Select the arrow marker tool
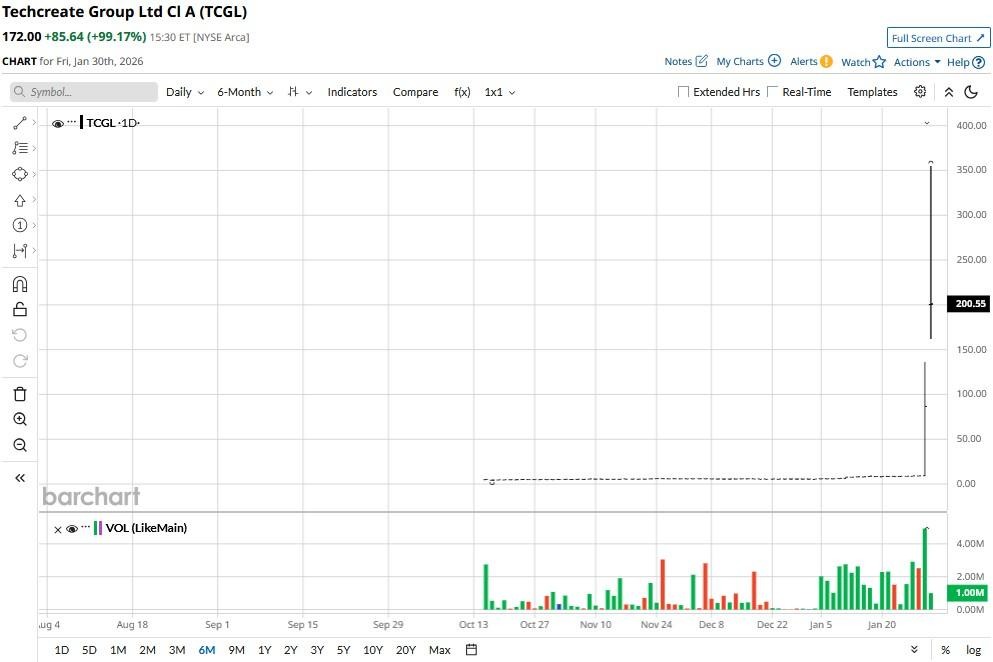This screenshot has height=662, width=993. click(x=20, y=200)
